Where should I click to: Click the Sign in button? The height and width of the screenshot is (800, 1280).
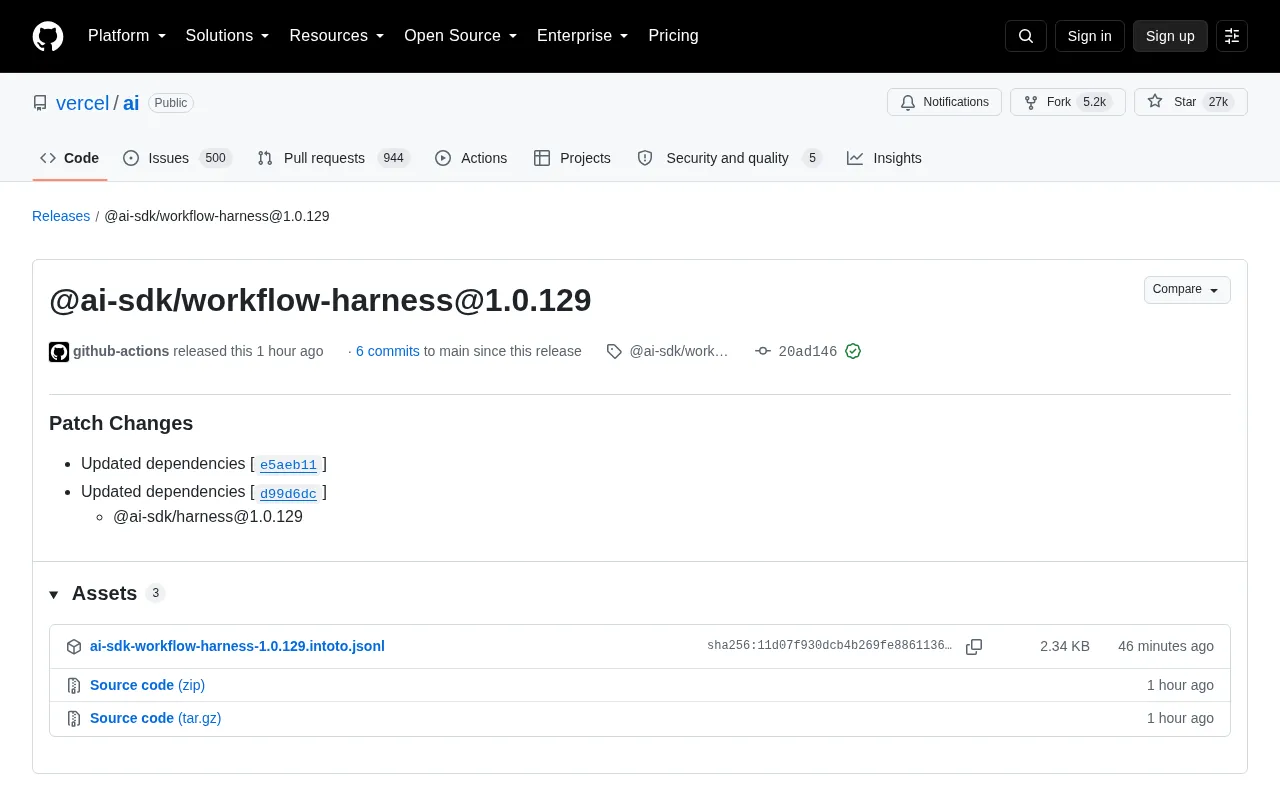1089,36
